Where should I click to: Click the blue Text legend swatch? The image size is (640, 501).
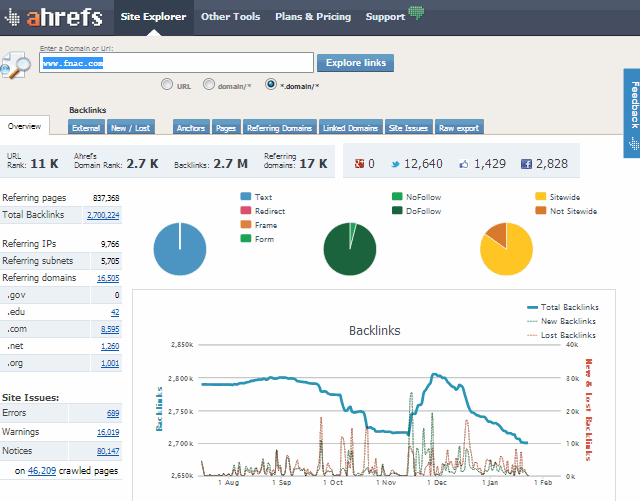(246, 196)
